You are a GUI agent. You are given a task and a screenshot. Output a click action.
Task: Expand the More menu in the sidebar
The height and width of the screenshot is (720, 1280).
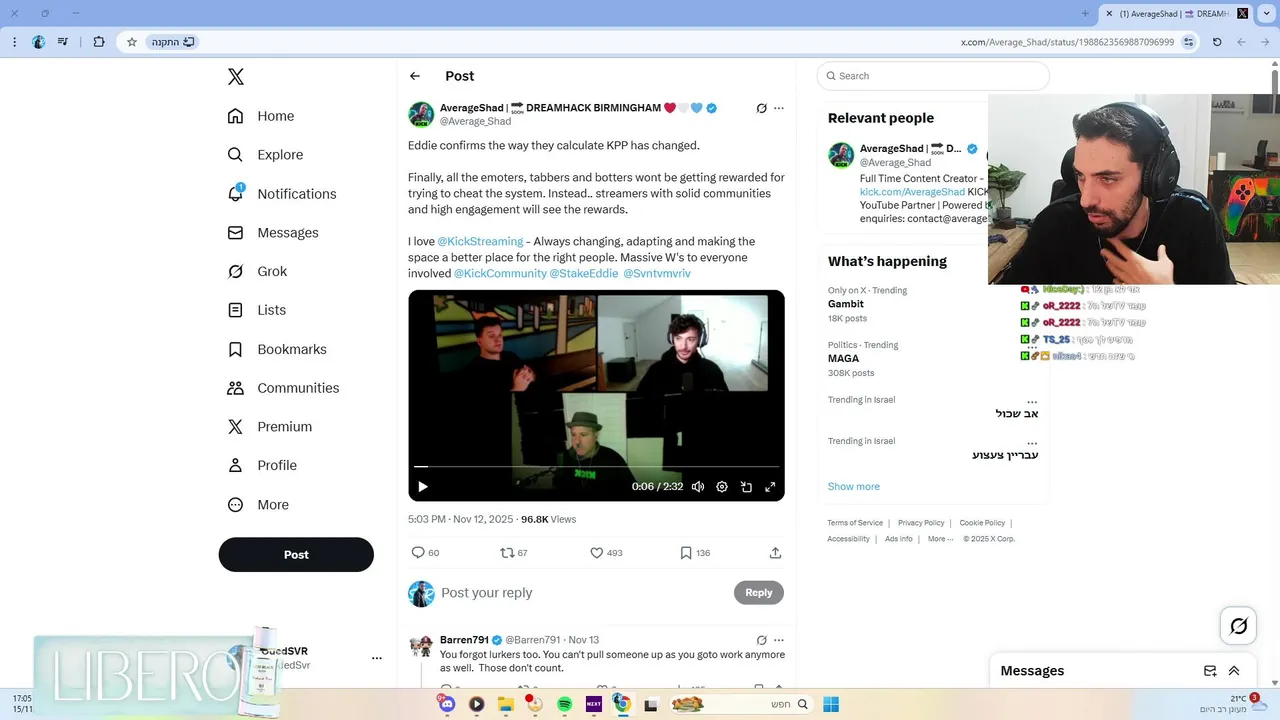tap(258, 505)
